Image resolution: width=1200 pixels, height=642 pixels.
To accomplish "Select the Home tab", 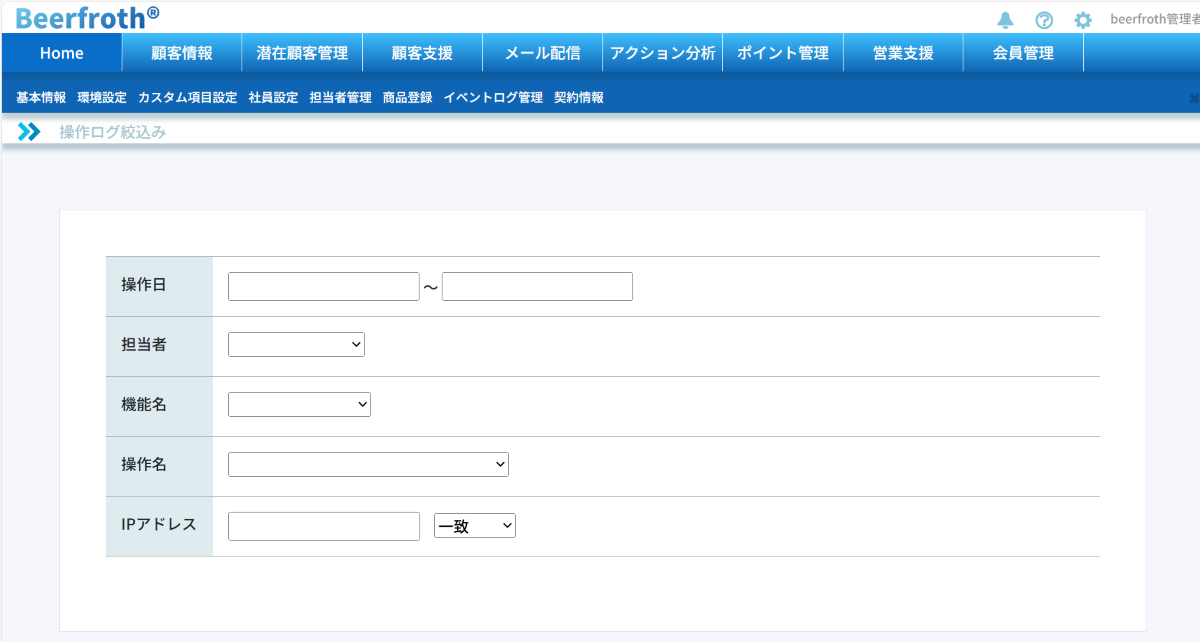I will pyautogui.click(x=62, y=53).
